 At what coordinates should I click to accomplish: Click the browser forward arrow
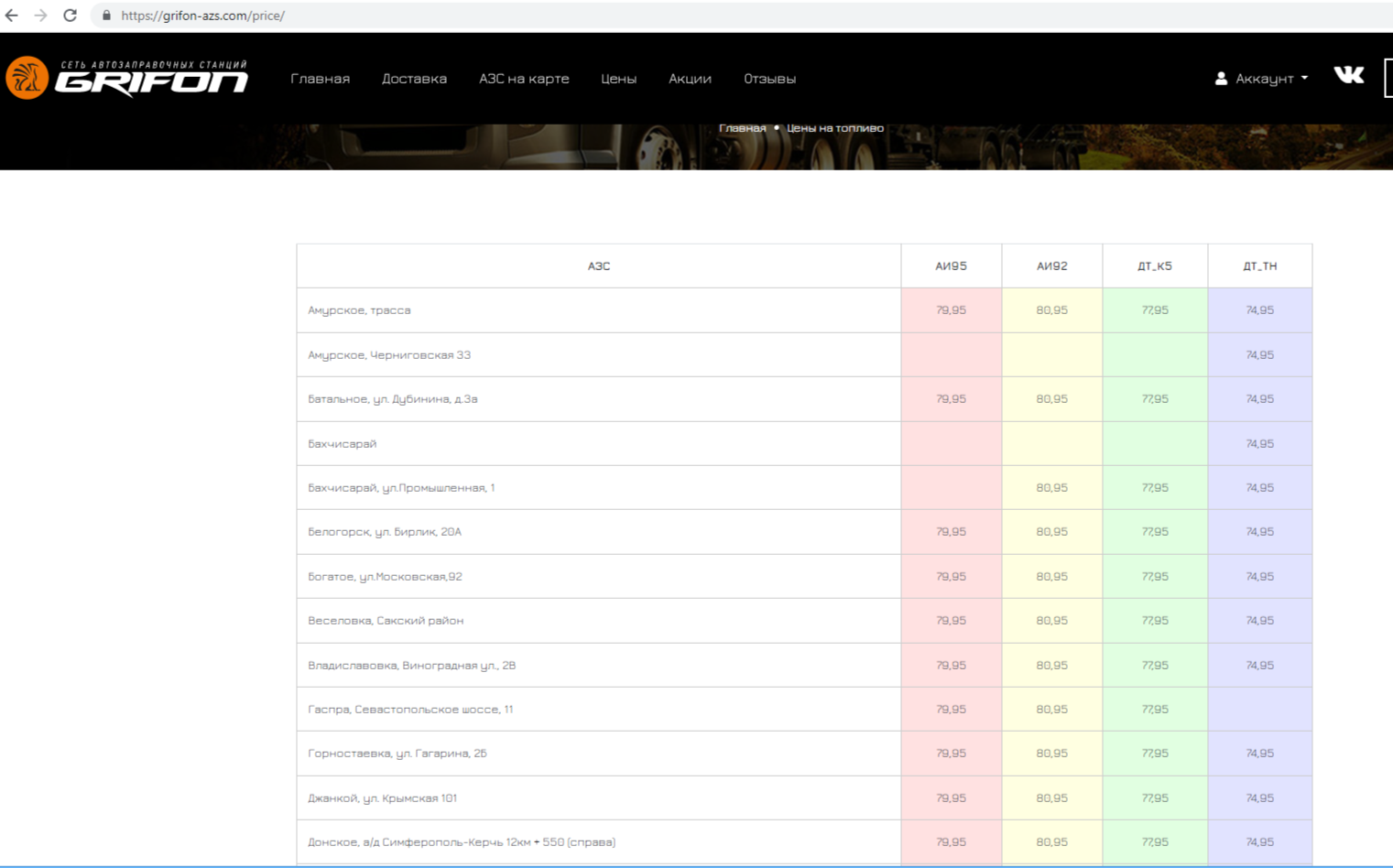tap(40, 16)
